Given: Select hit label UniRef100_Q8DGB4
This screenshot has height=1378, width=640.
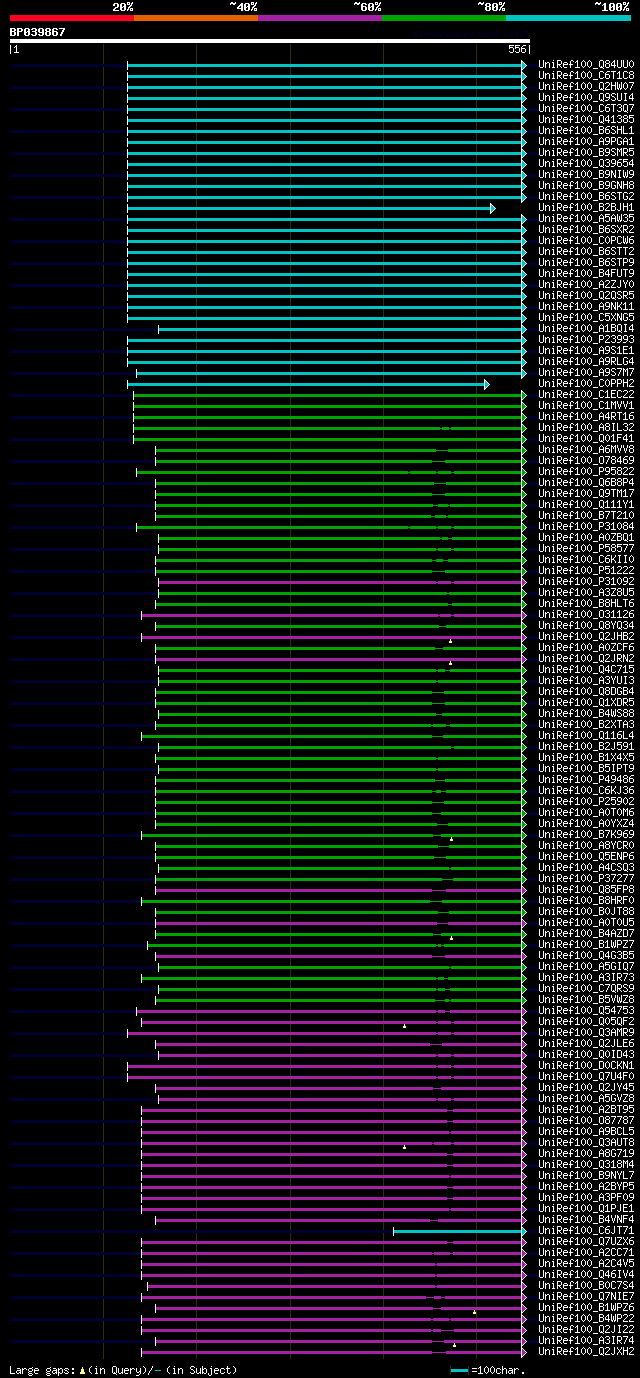Looking at the screenshot, I should coord(586,691).
